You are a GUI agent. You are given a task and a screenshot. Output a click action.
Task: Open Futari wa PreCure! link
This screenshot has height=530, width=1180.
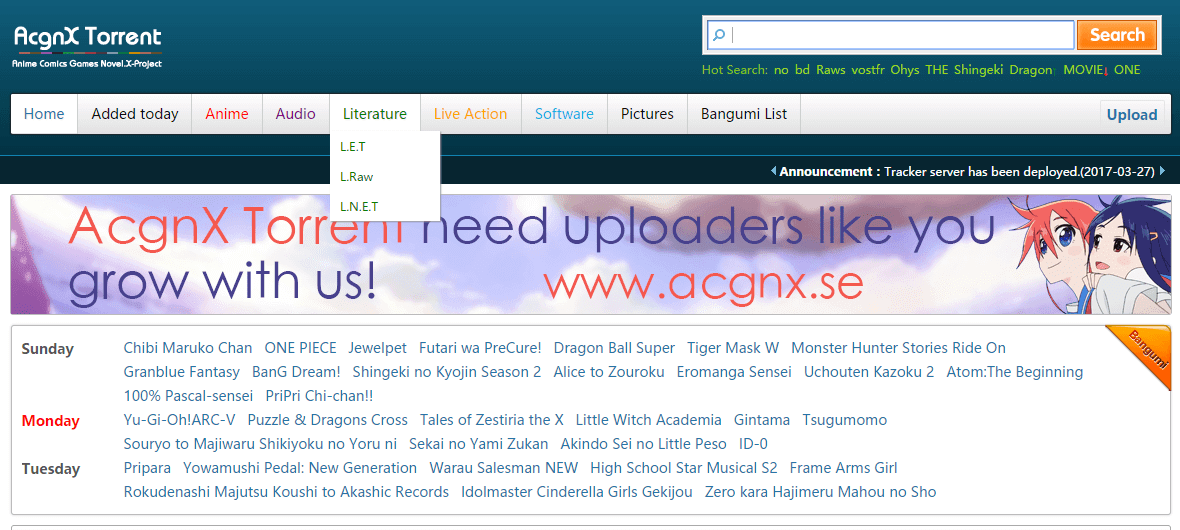pyautogui.click(x=480, y=348)
